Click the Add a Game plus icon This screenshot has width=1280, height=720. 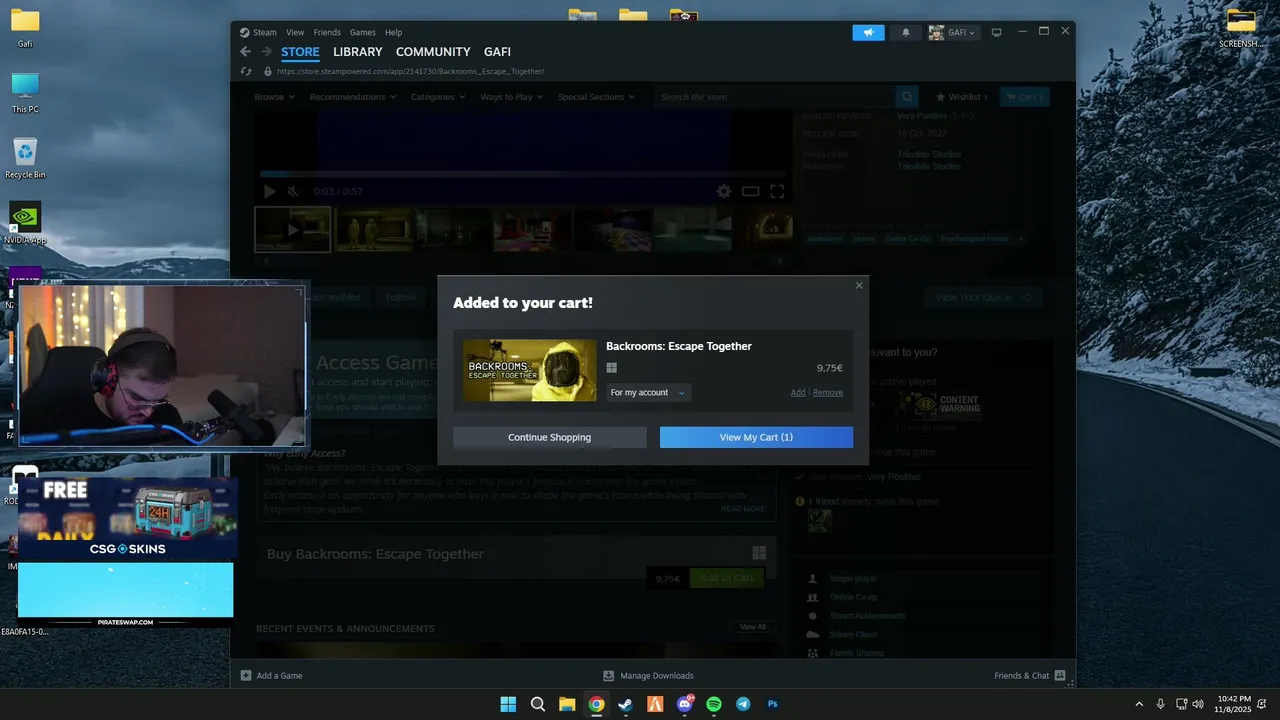tap(246, 676)
